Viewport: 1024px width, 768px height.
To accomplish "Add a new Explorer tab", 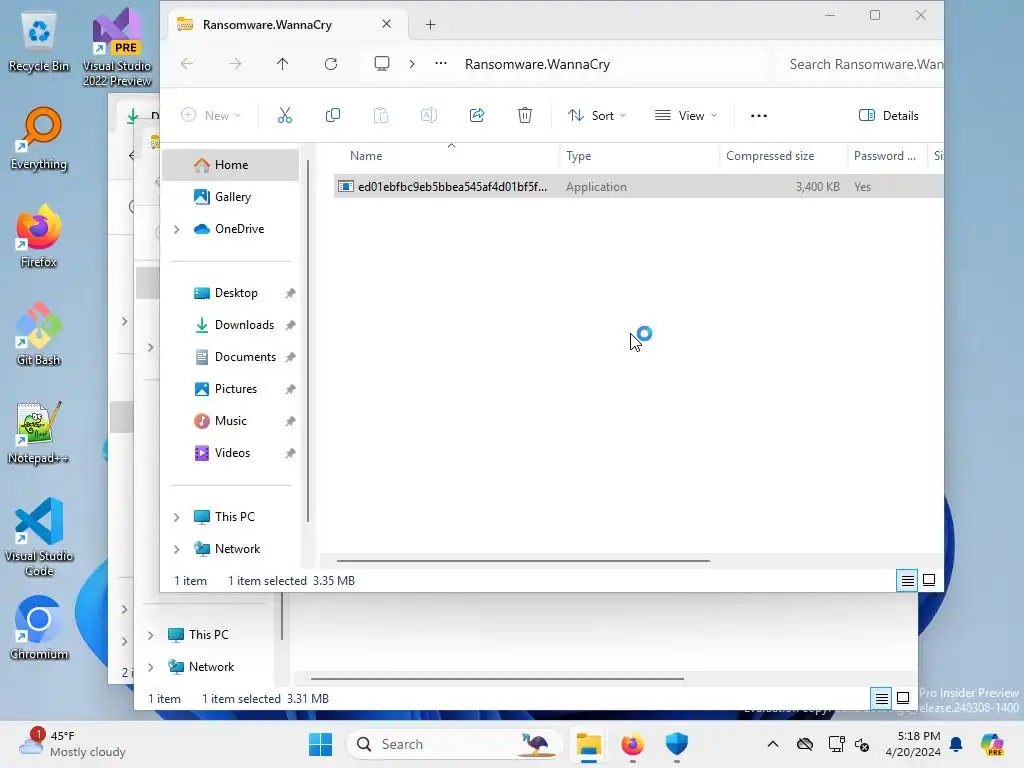I will (x=430, y=25).
